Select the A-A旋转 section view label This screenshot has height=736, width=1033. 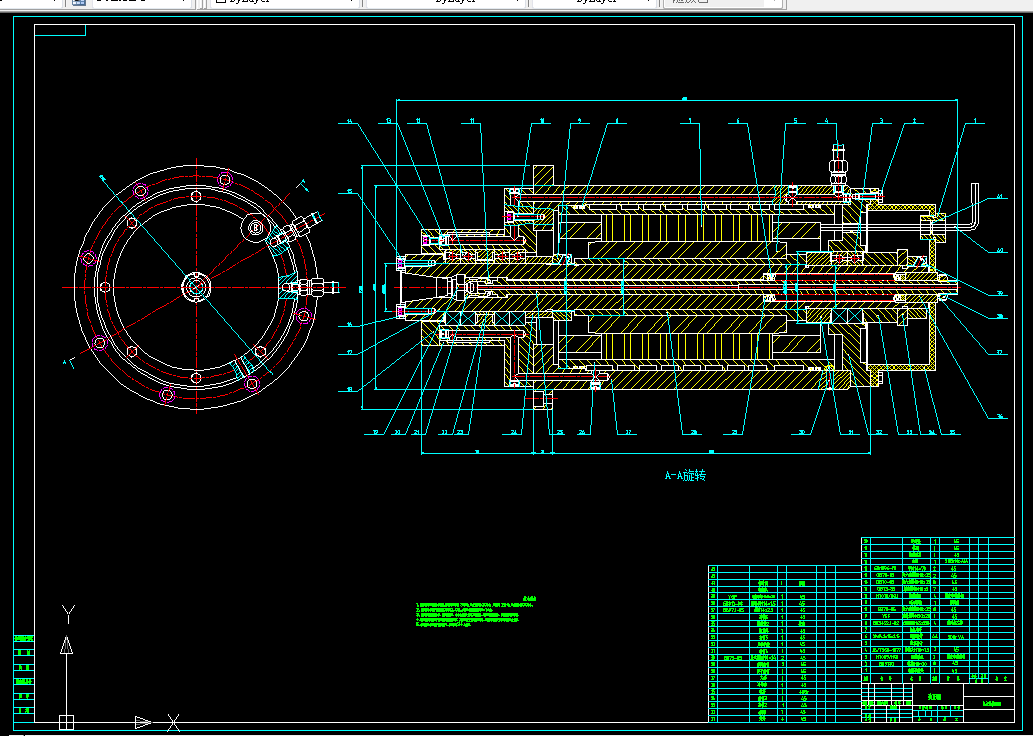(x=685, y=475)
